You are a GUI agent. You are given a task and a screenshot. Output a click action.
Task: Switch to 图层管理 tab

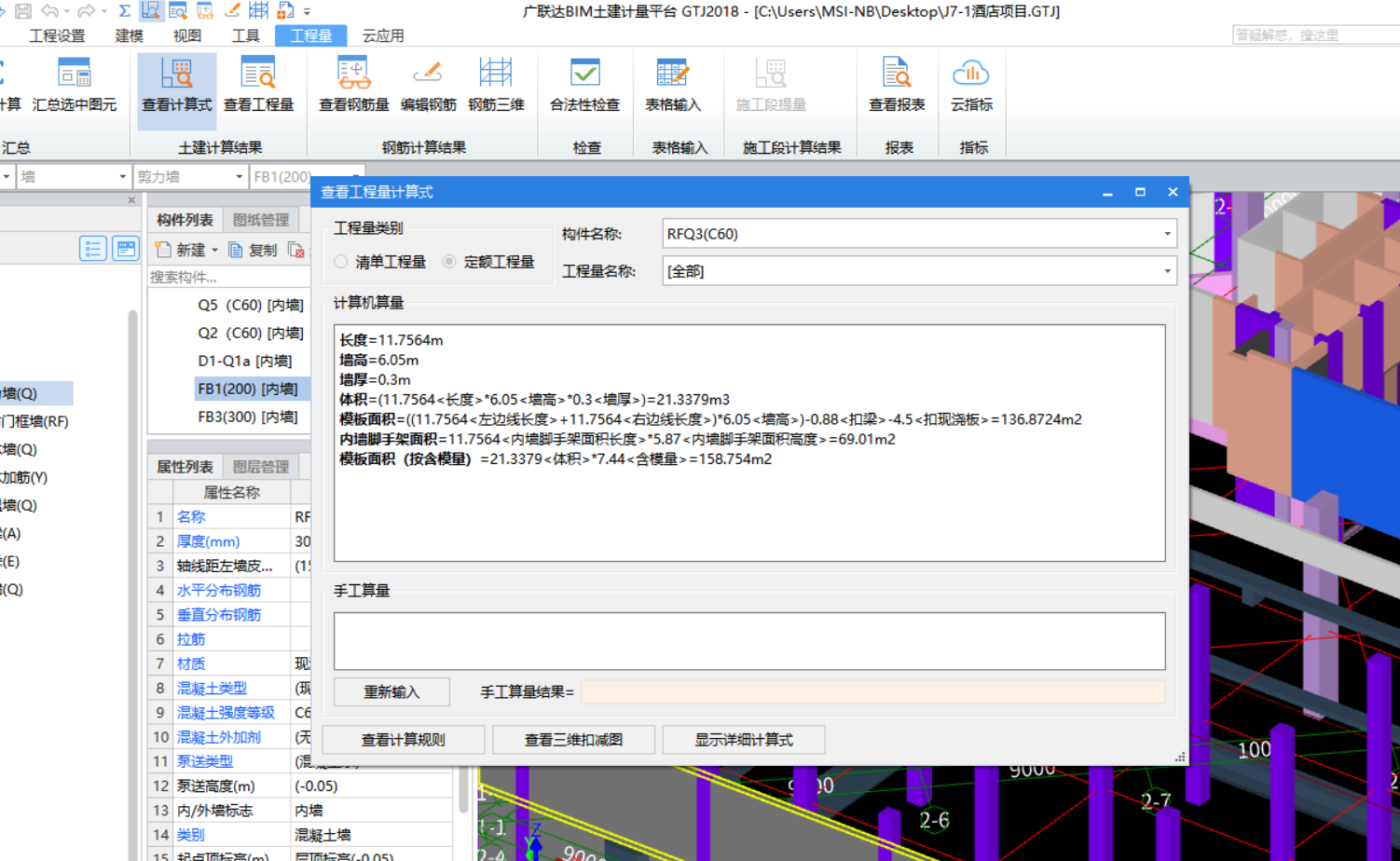(261, 467)
